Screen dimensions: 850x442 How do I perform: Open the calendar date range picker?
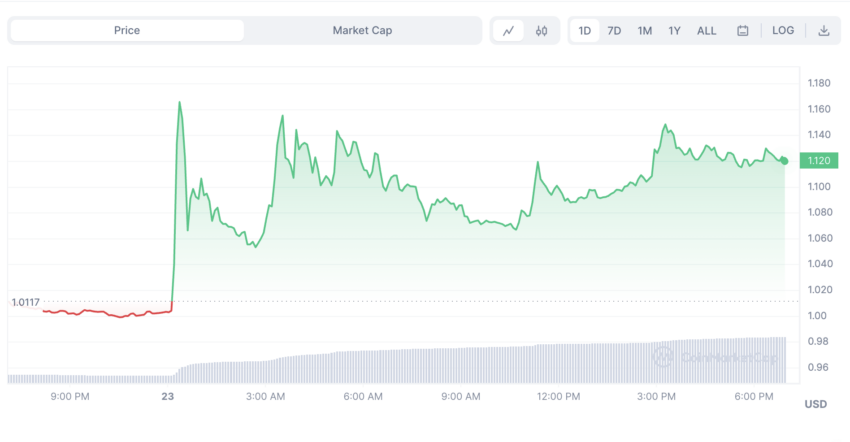pyautogui.click(x=743, y=31)
